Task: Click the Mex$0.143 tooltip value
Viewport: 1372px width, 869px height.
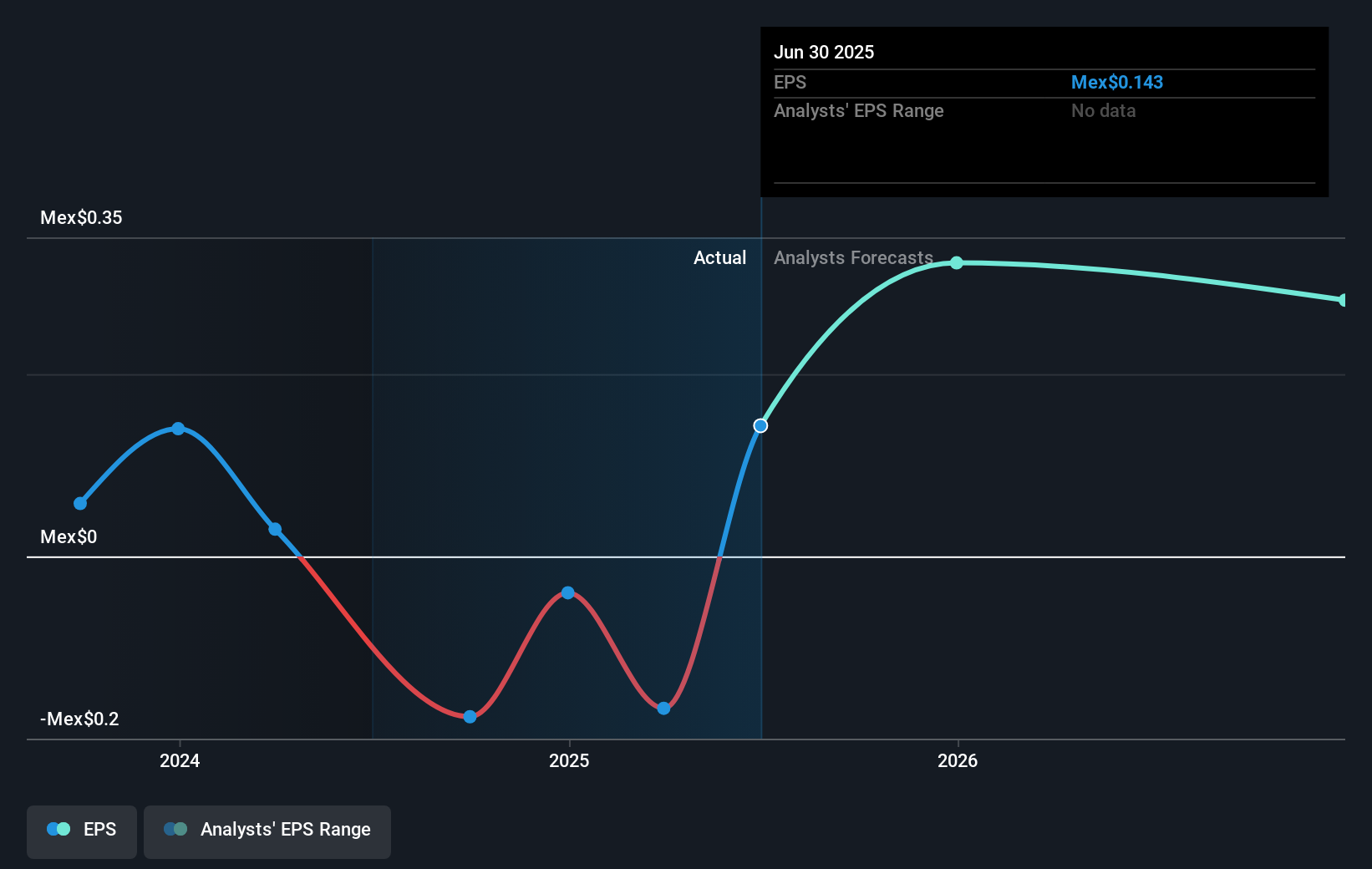Action: 1117,82
